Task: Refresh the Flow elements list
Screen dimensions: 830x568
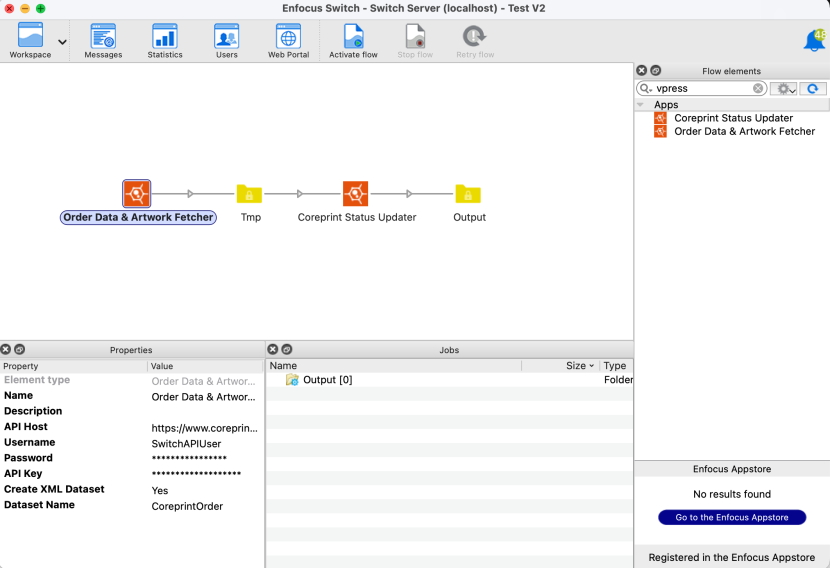Action: coord(813,89)
